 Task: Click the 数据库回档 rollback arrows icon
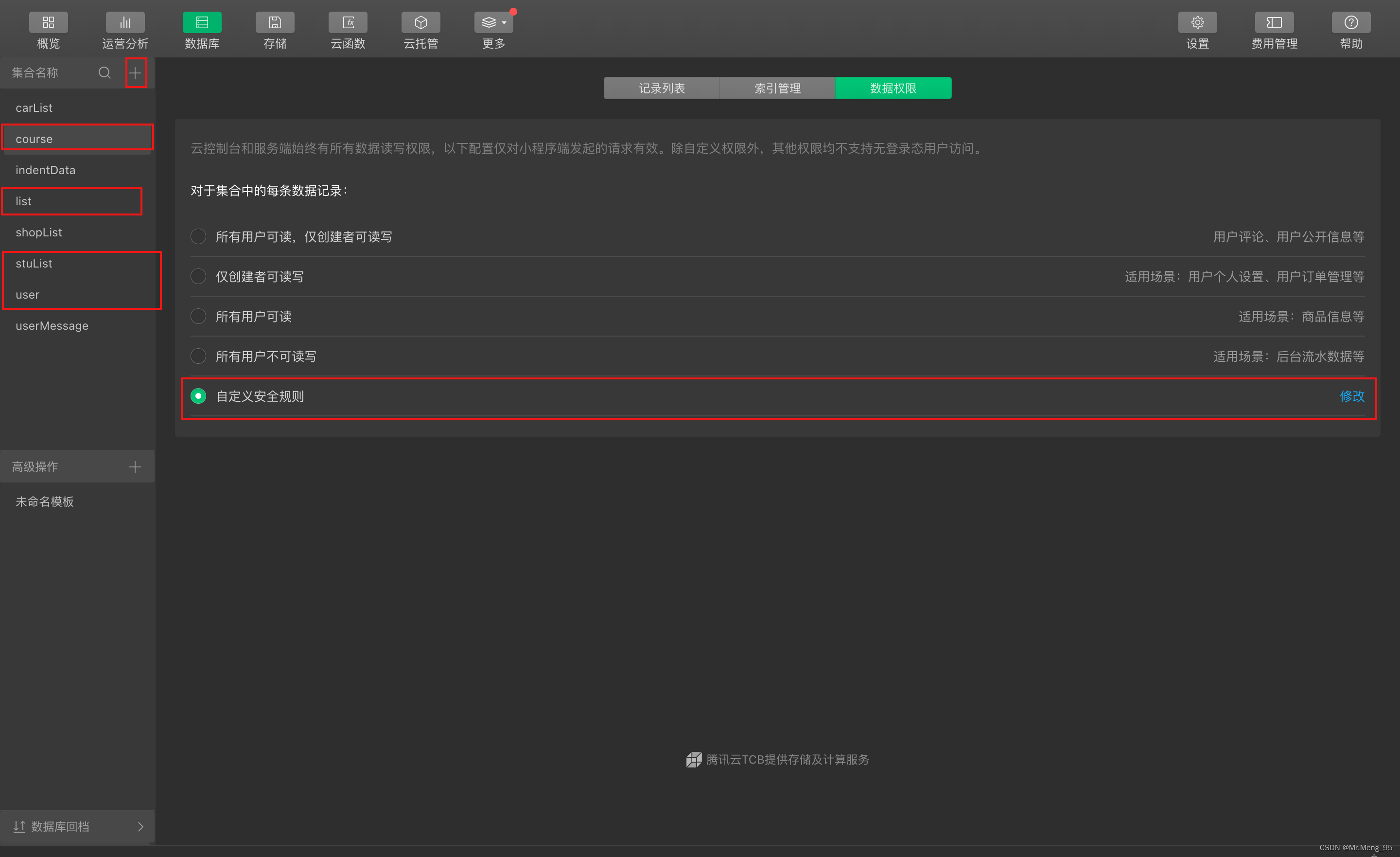19,826
